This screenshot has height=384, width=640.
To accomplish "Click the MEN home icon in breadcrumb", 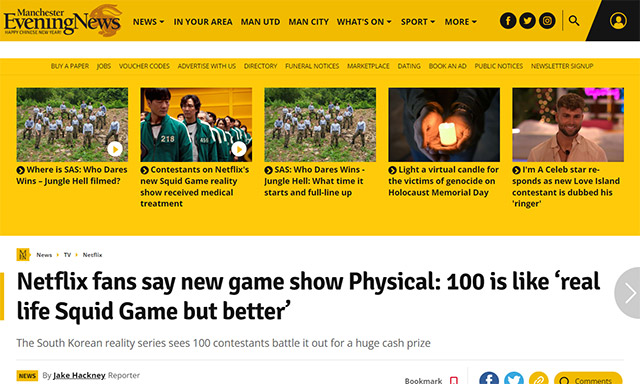I will [x=23, y=255].
